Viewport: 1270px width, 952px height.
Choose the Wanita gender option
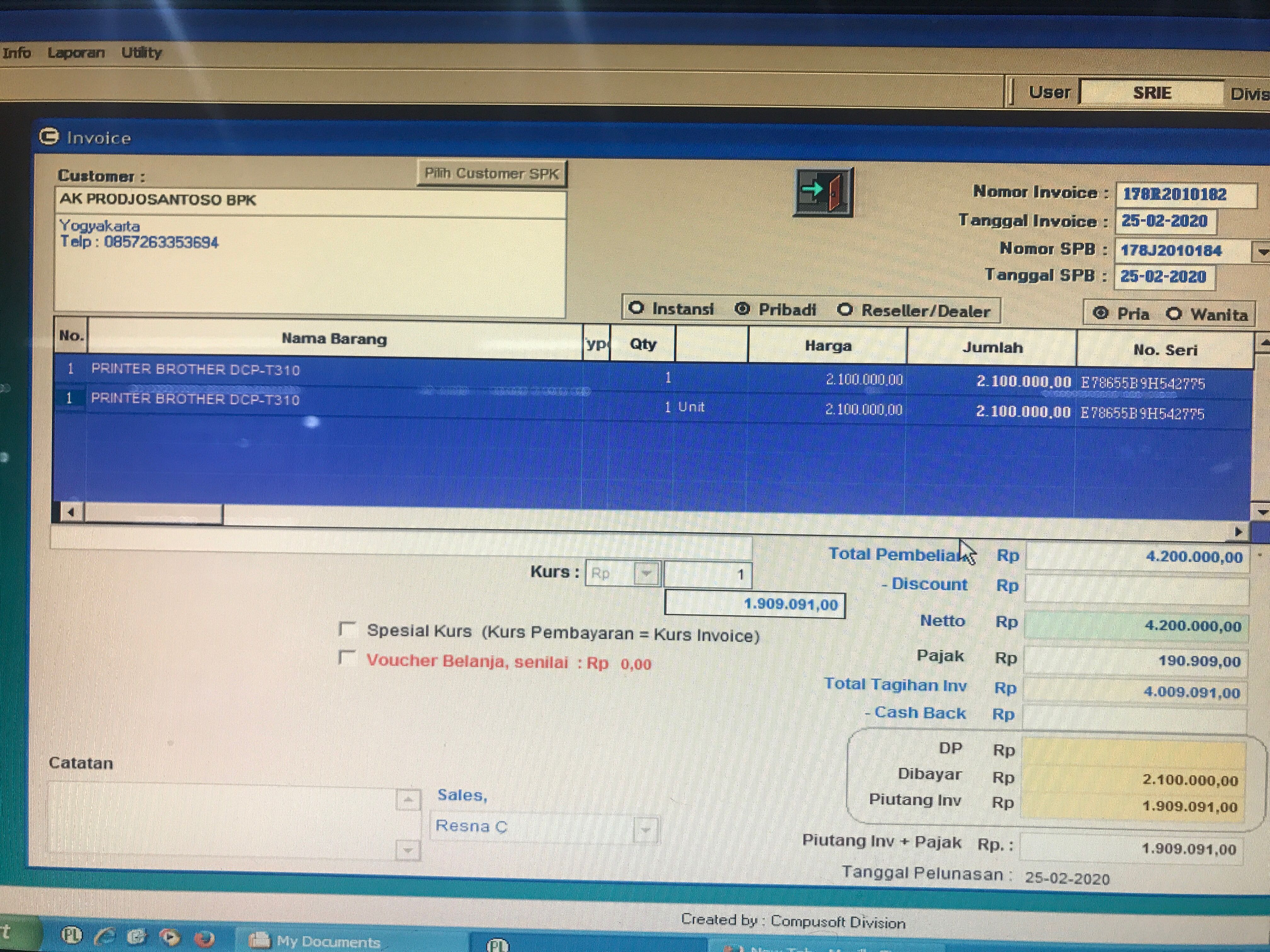coord(1174,313)
